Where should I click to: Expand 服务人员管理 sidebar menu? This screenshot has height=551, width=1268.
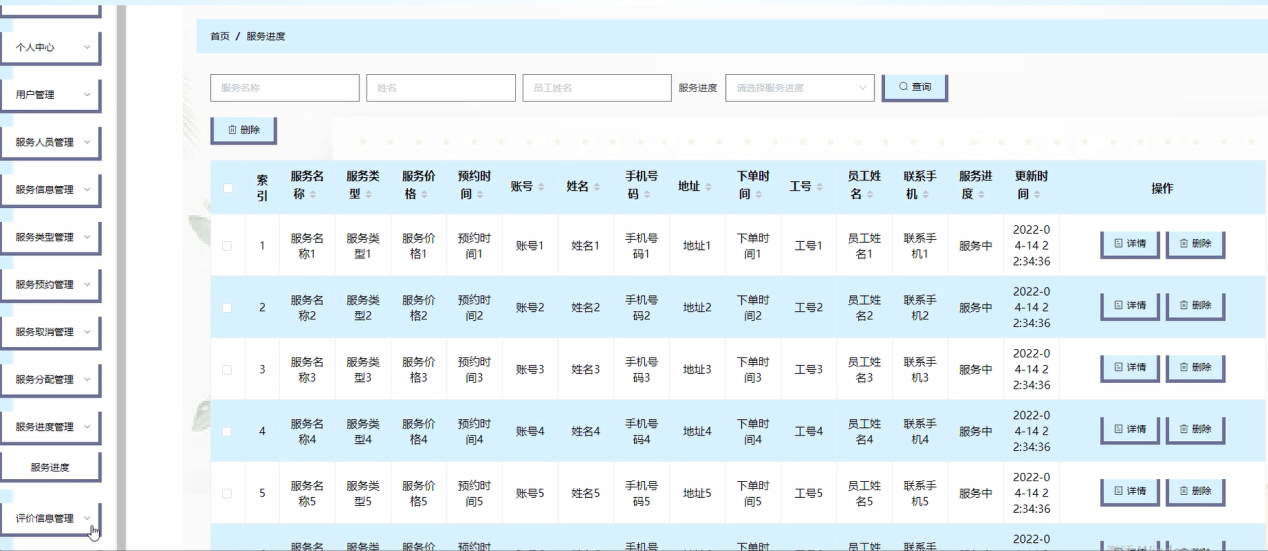(x=50, y=142)
